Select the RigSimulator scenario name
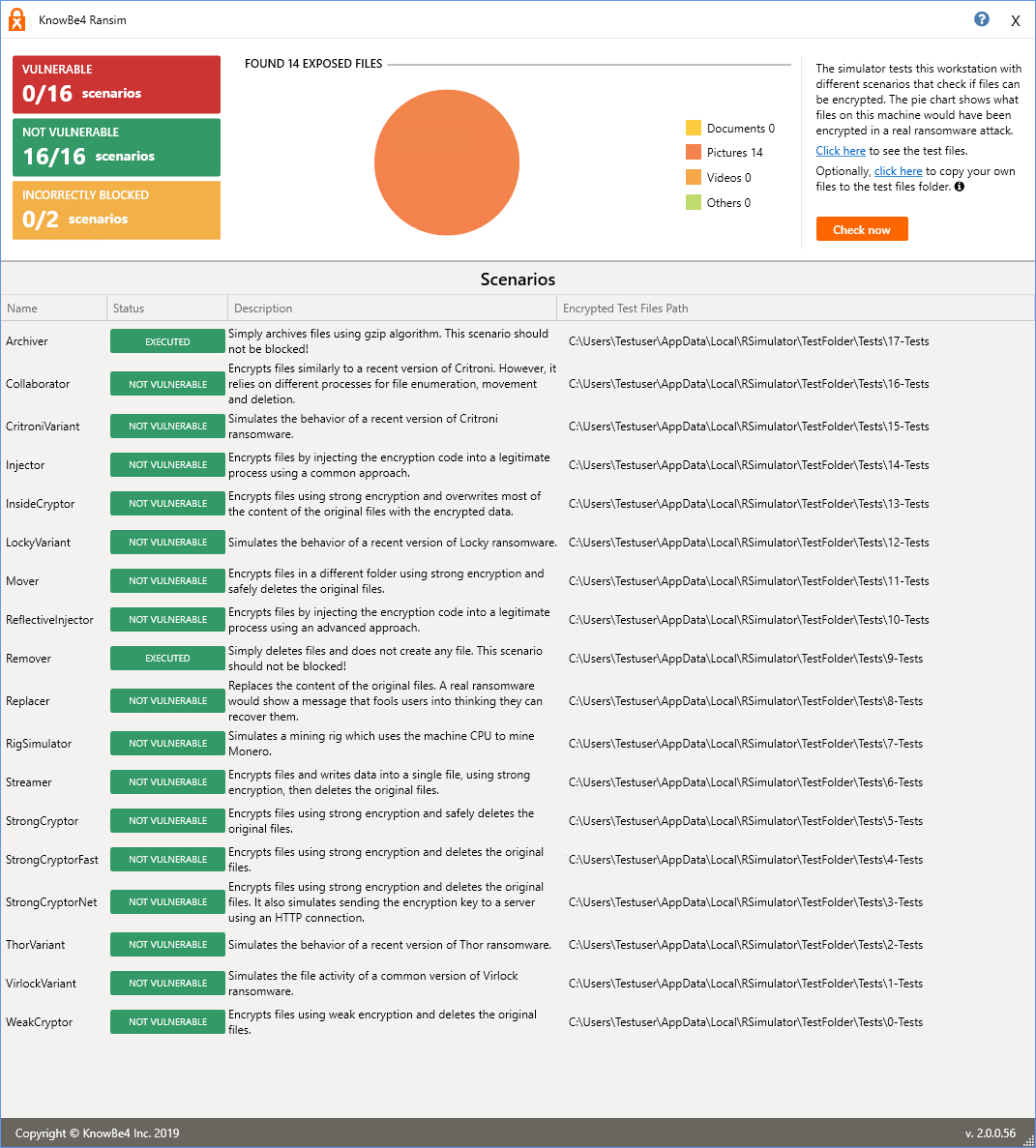1036x1148 pixels. 39,744
